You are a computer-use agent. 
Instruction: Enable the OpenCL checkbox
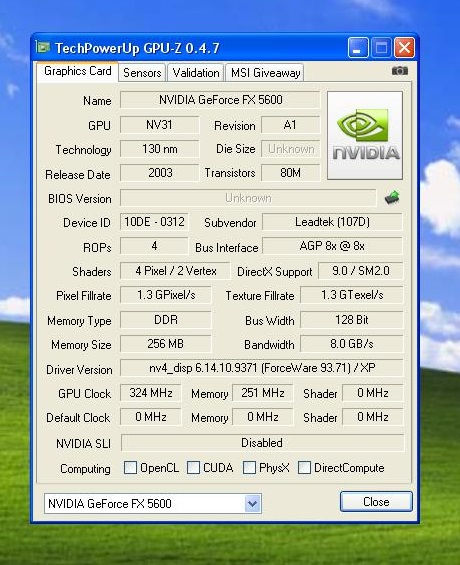(x=130, y=468)
